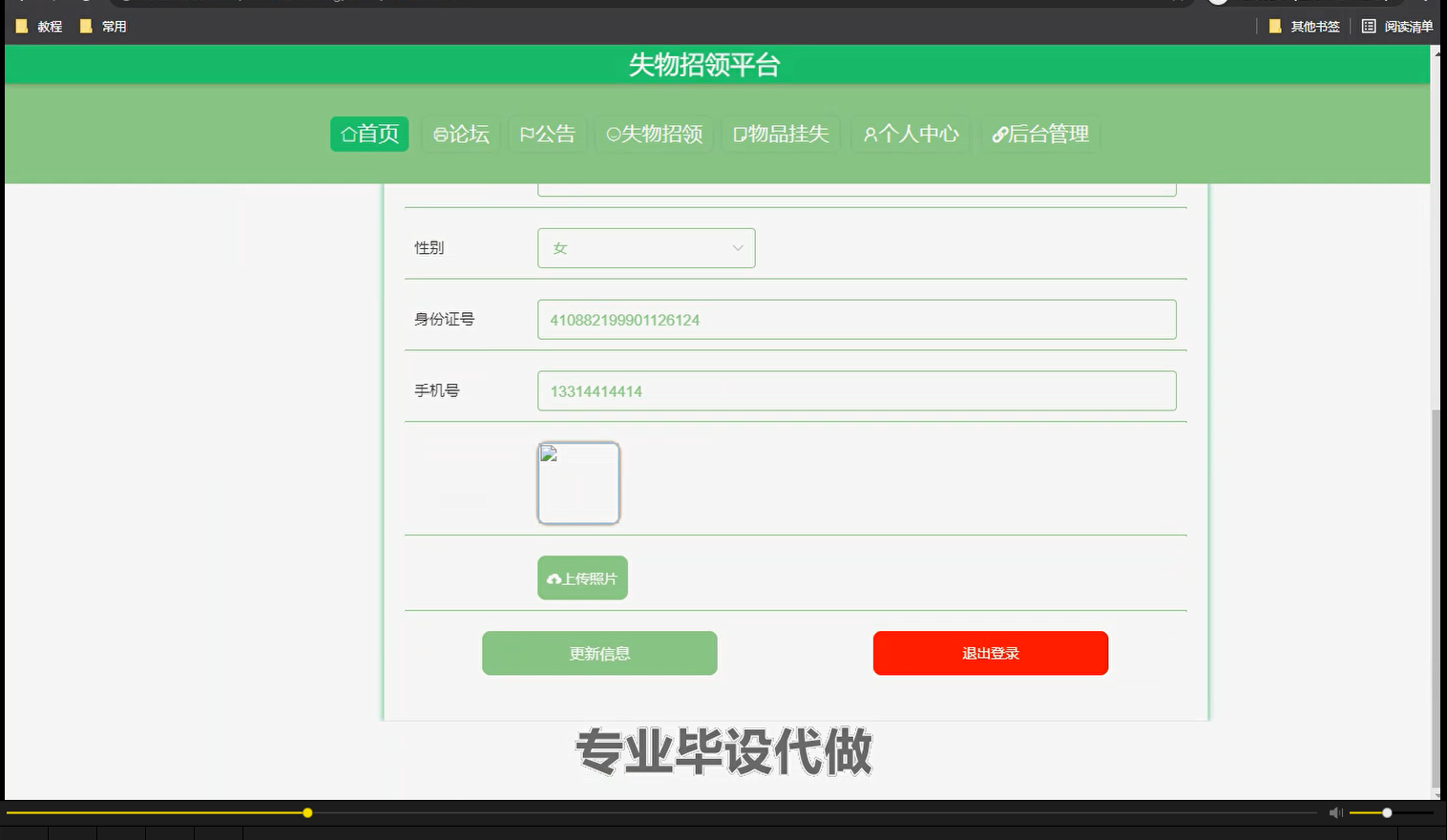
Task: Click the profile photo thumbnail
Action: [579, 483]
